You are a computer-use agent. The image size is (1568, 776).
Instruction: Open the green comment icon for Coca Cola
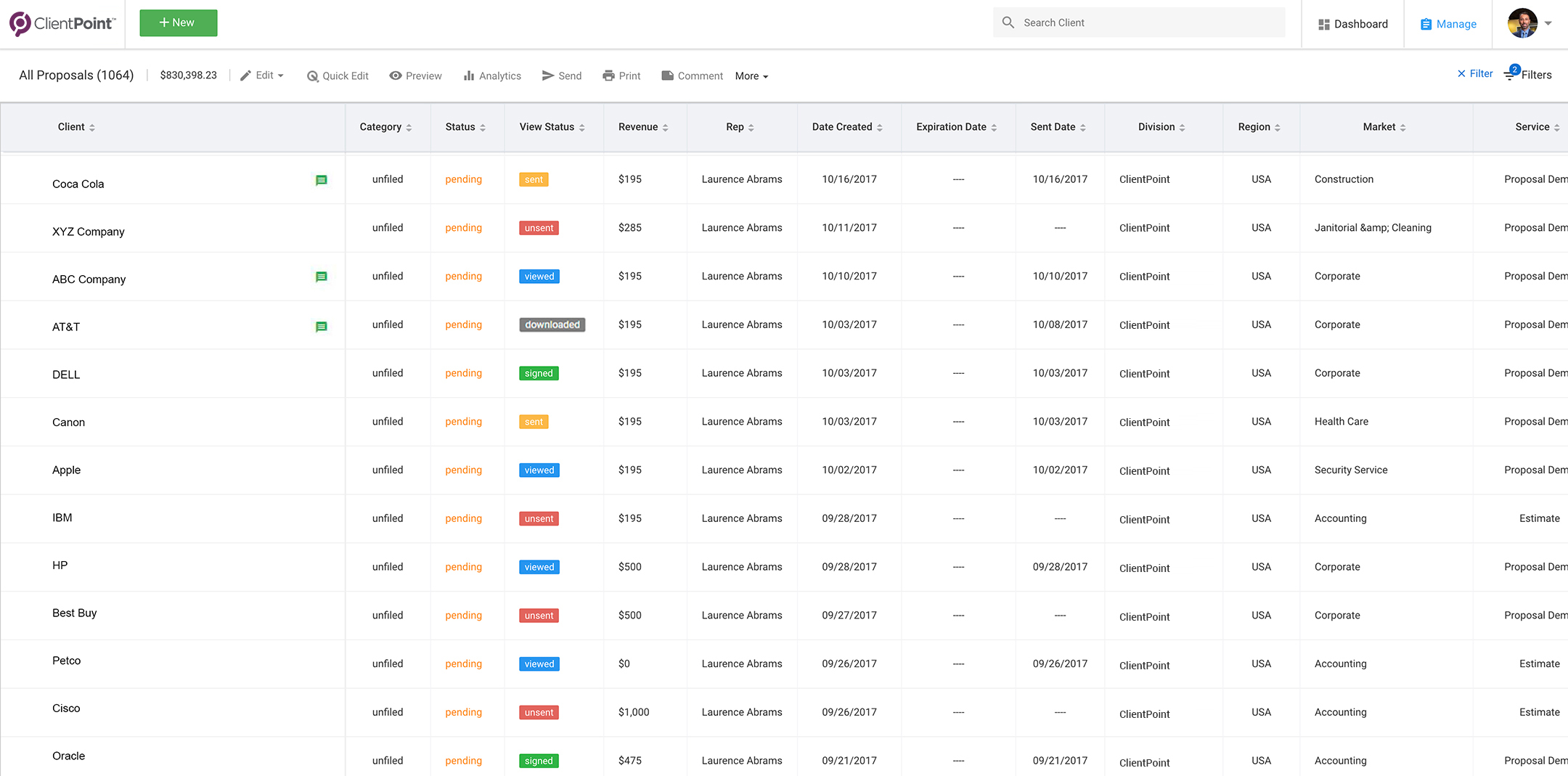(x=321, y=180)
